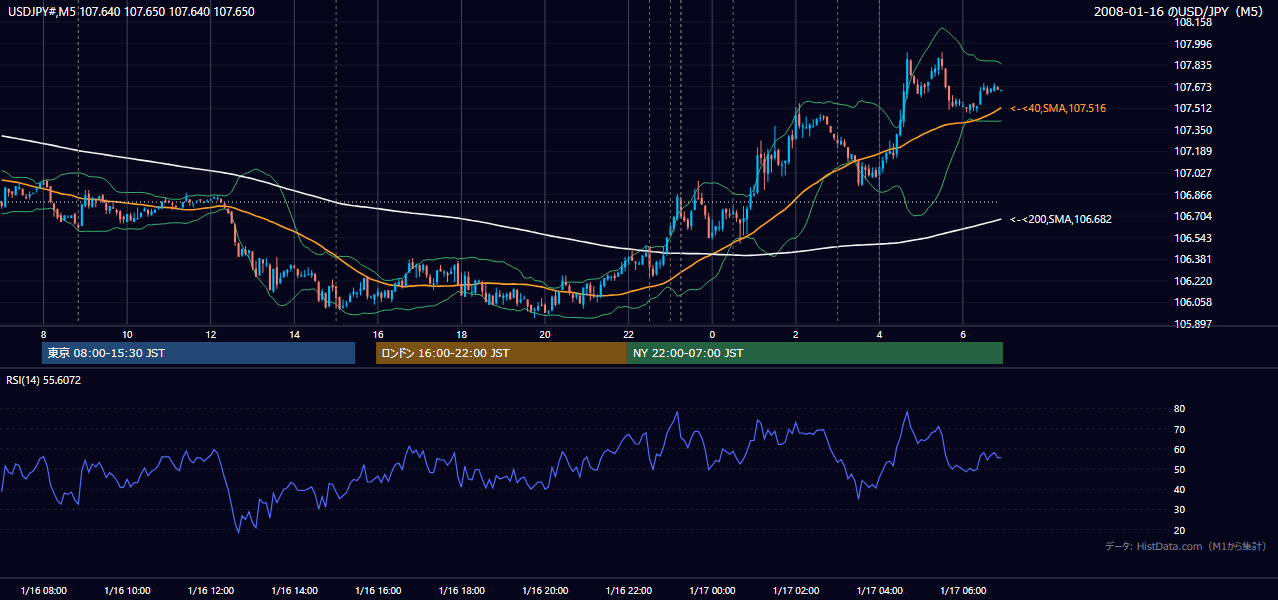Click price axis value 106.220
The height and width of the screenshot is (600, 1278).
(1193, 281)
